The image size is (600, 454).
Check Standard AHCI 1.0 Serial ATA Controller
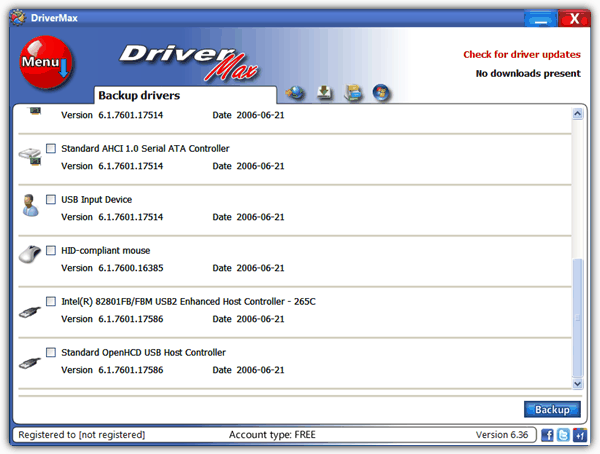tap(51, 148)
